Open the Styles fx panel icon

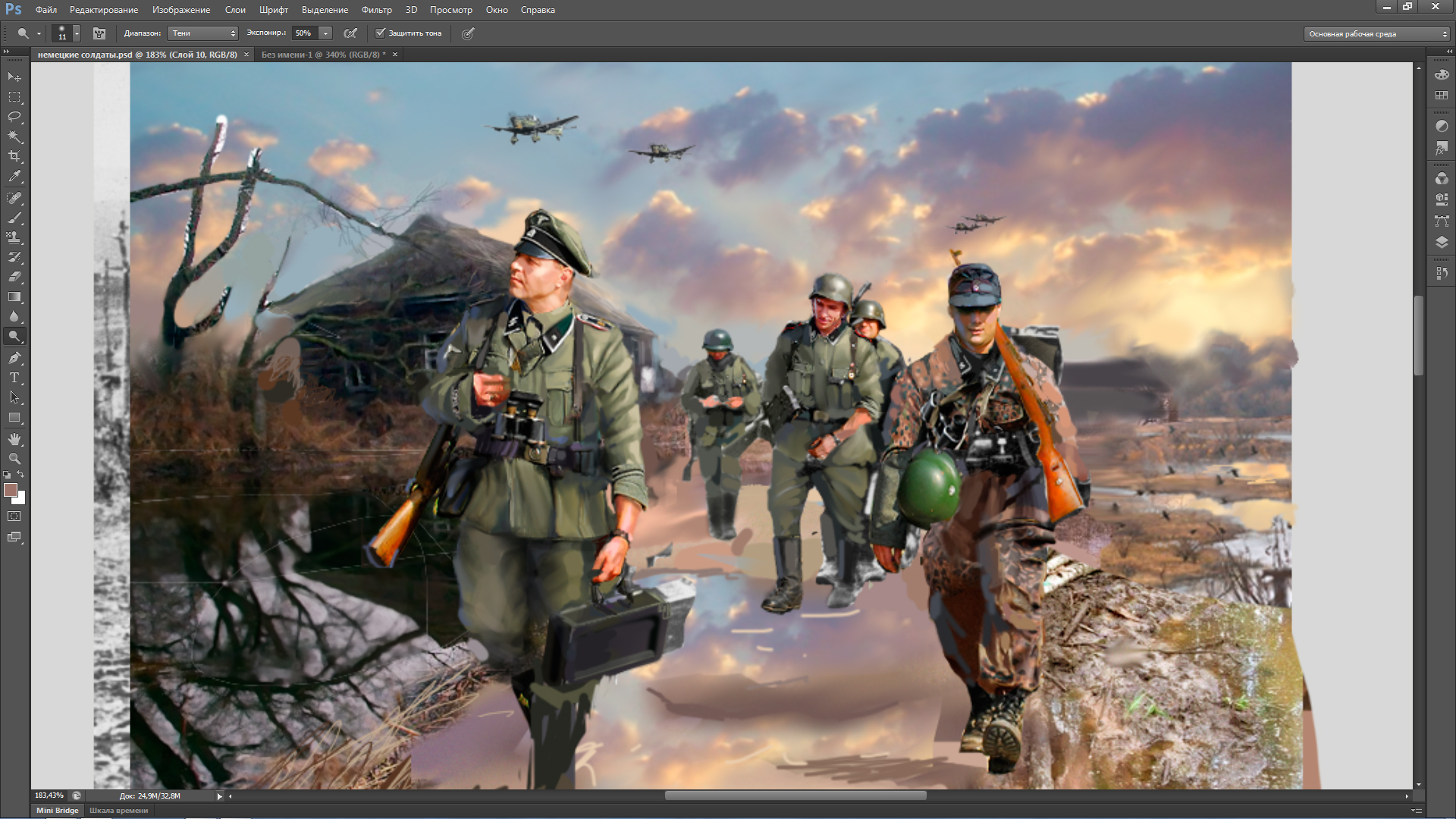(1442, 149)
